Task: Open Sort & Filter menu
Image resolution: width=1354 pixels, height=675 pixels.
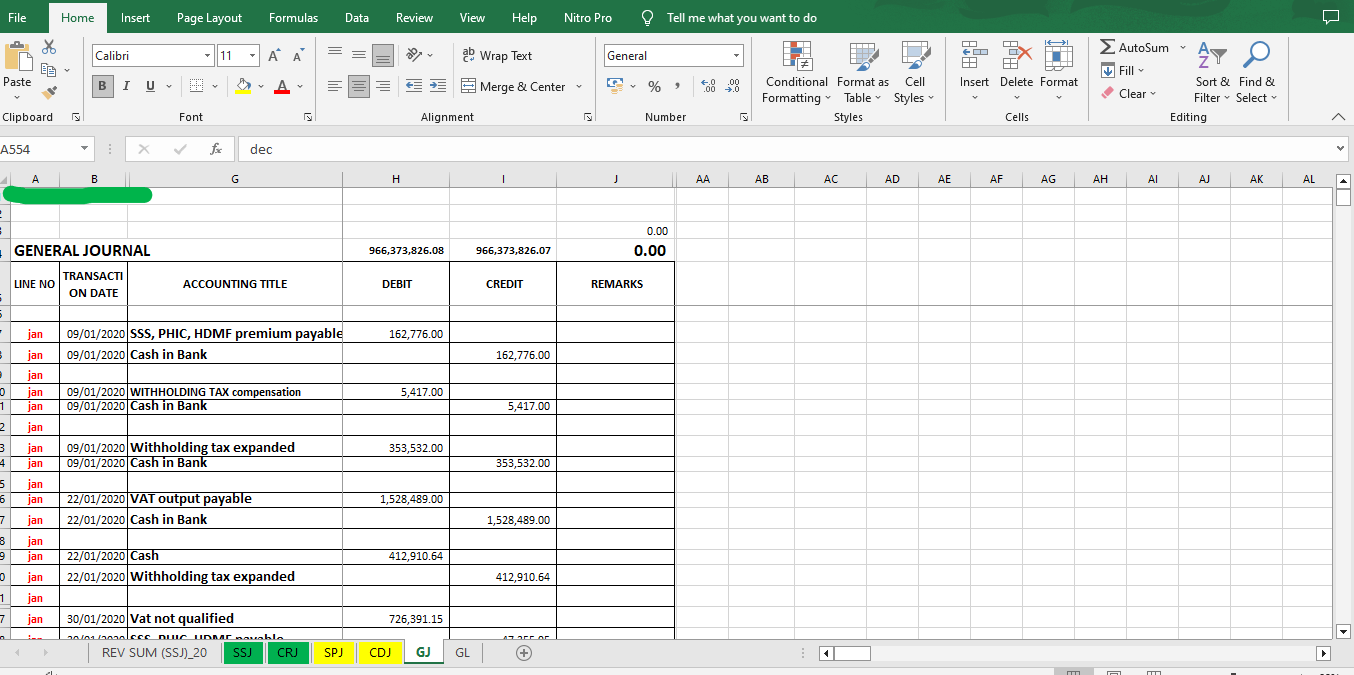Action: tap(1212, 72)
